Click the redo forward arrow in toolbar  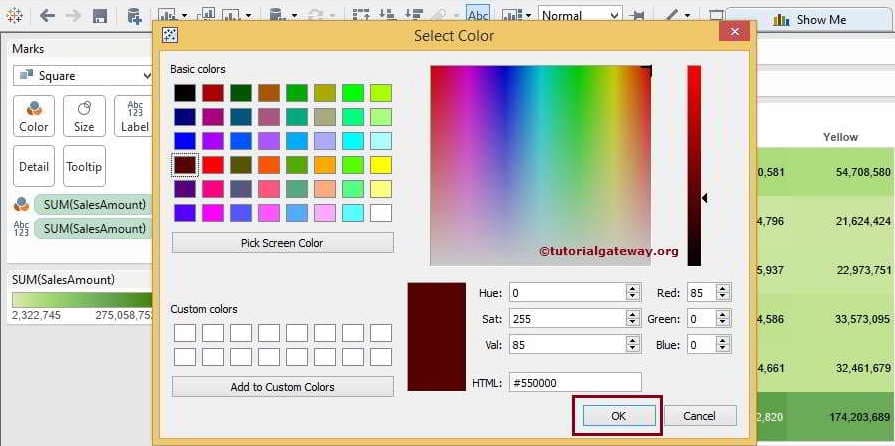point(73,15)
